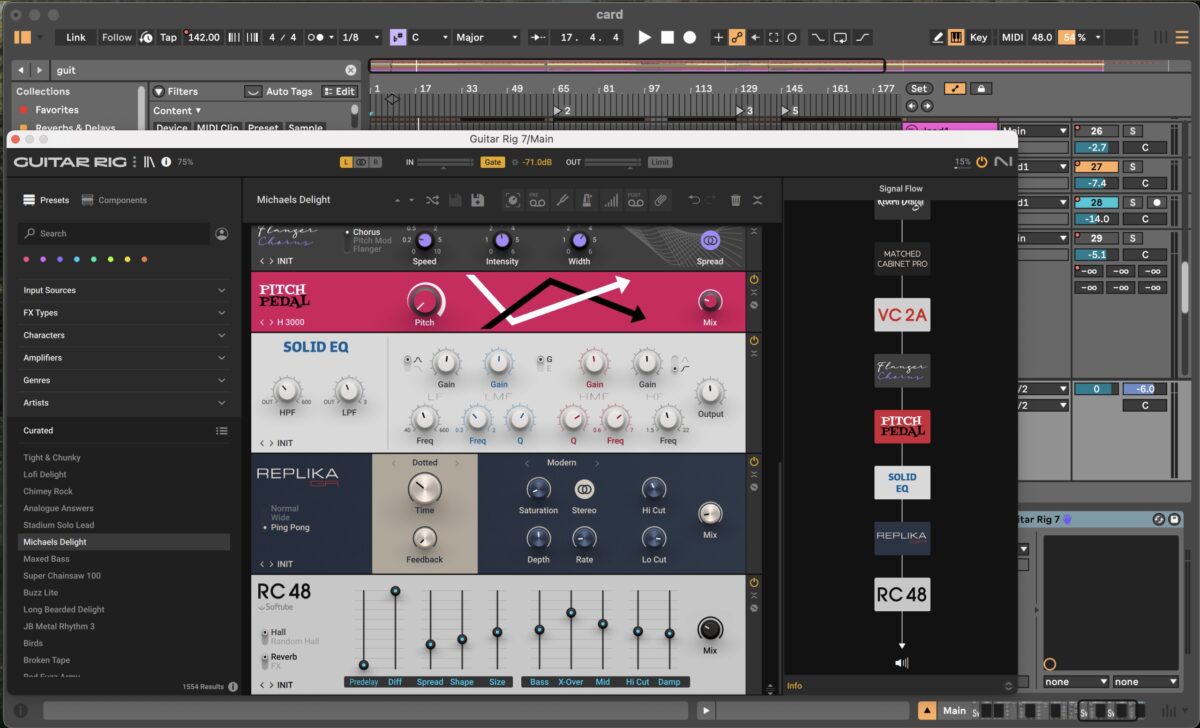Screen dimensions: 1200x728
Task: Select the Chorus mode on Flanger Chorus
Action: point(366,232)
